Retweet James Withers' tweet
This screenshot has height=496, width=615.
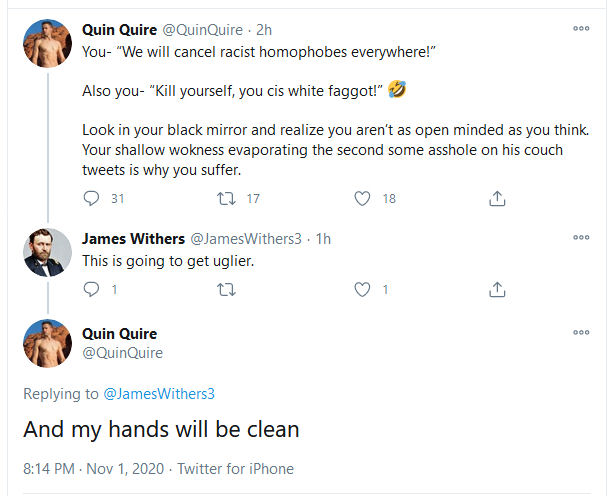[225, 290]
